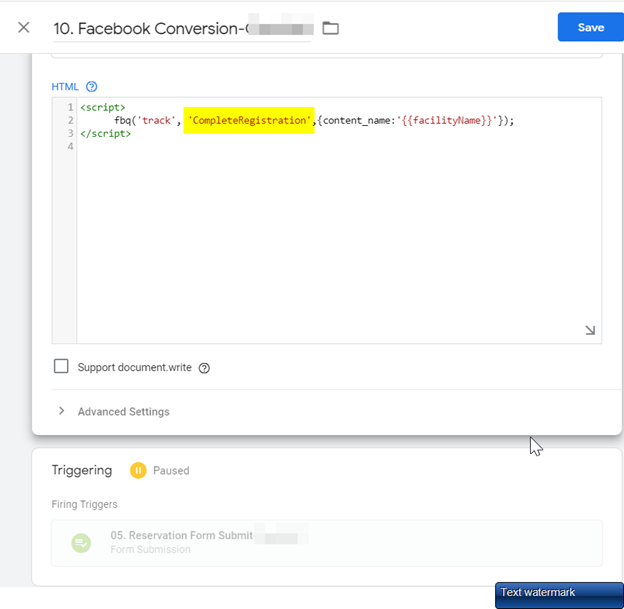The image size is (624, 609).
Task: Click the Advanced Settings label
Action: pyautogui.click(x=123, y=412)
